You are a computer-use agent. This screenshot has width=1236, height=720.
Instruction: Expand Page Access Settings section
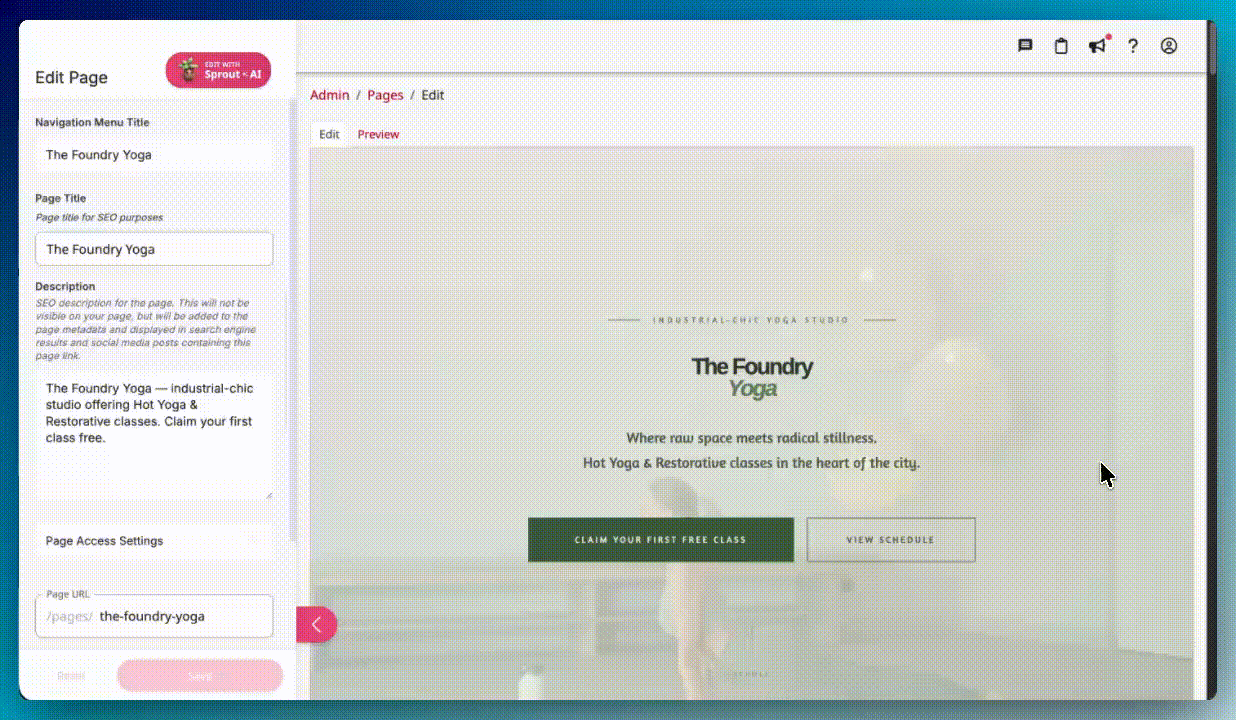click(x=154, y=541)
